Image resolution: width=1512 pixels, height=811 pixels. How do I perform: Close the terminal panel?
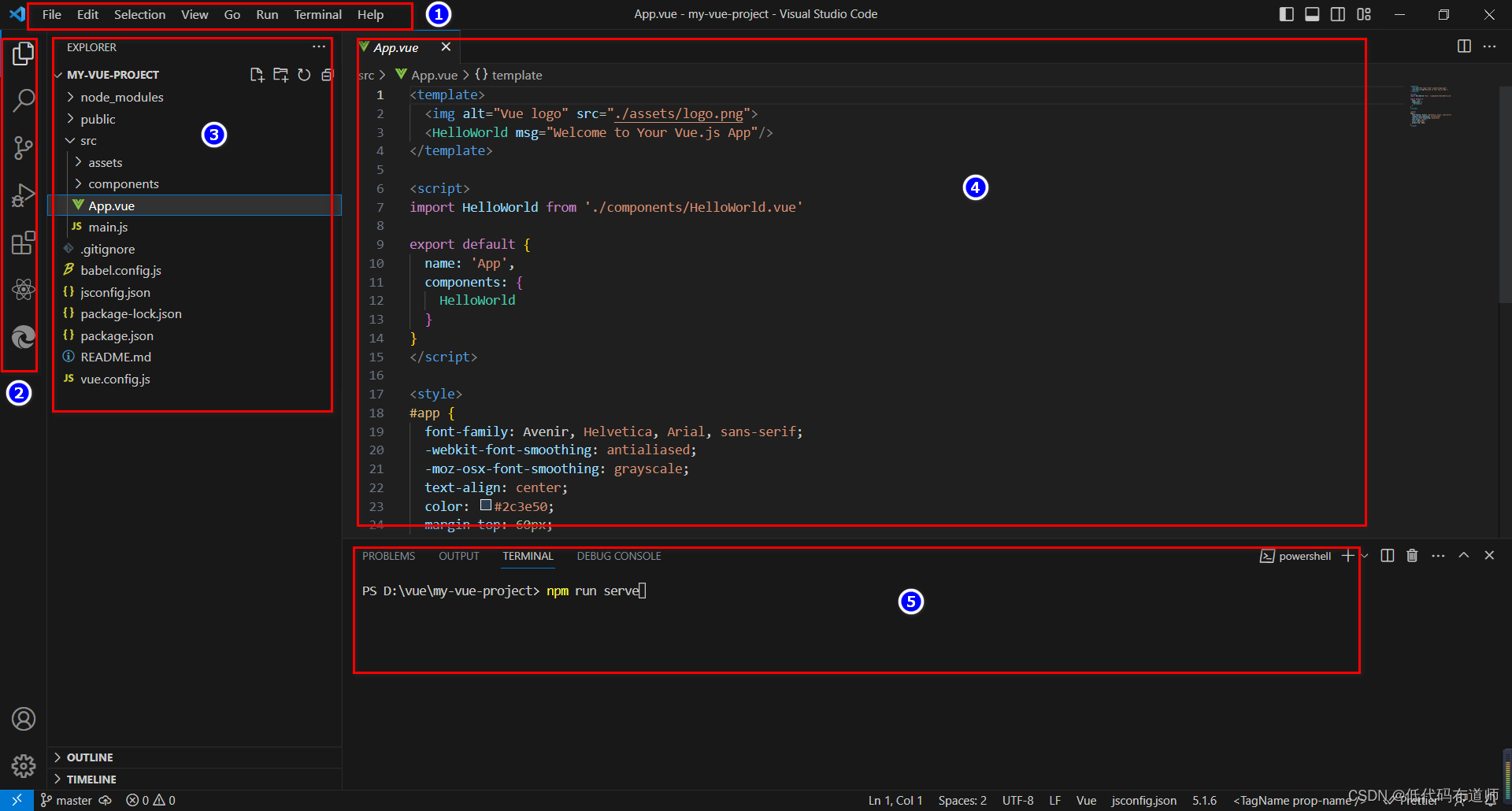coord(1489,555)
